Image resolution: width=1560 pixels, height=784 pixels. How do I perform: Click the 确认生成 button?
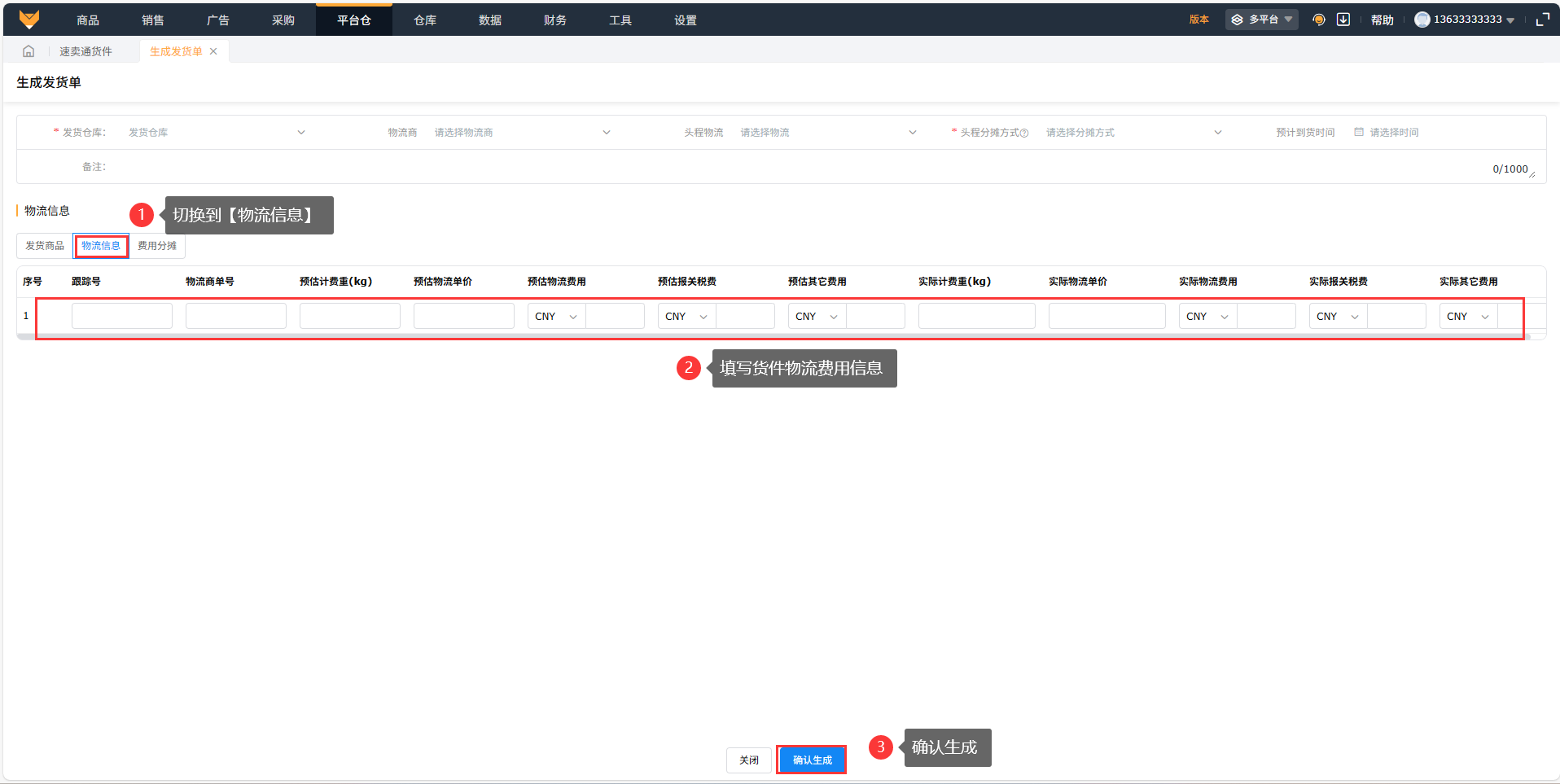[812, 760]
